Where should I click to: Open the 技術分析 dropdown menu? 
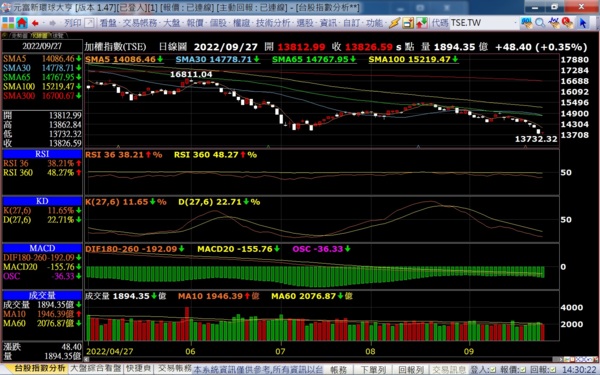[x=273, y=23]
